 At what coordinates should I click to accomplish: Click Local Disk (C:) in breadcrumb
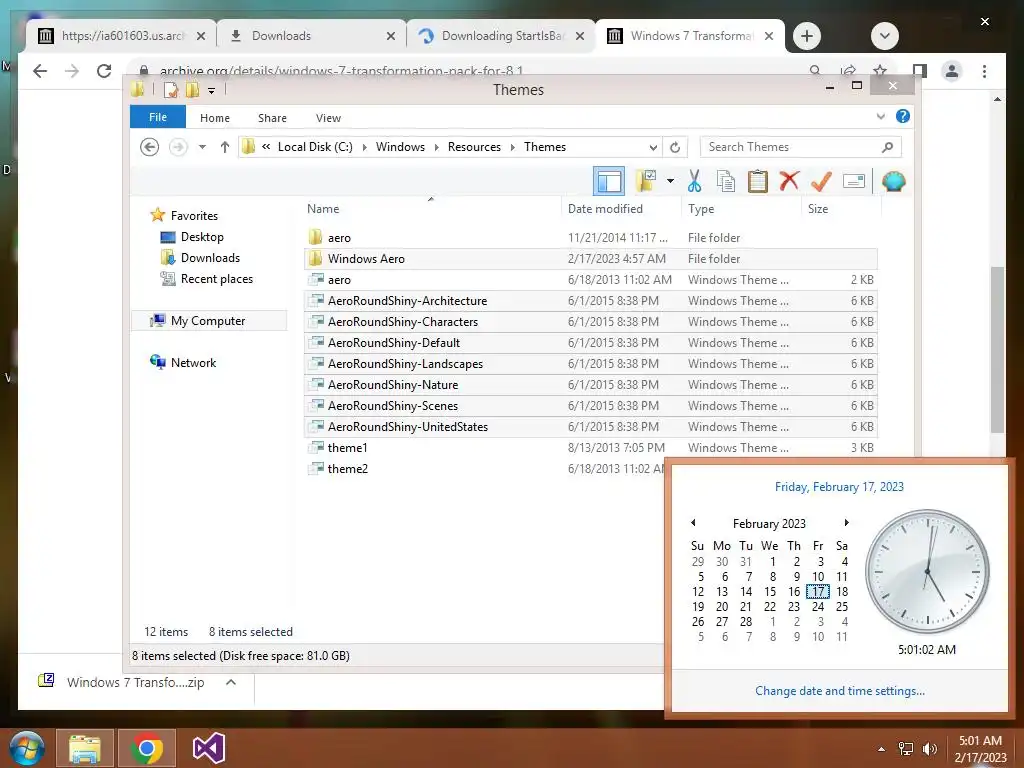pyautogui.click(x=315, y=147)
